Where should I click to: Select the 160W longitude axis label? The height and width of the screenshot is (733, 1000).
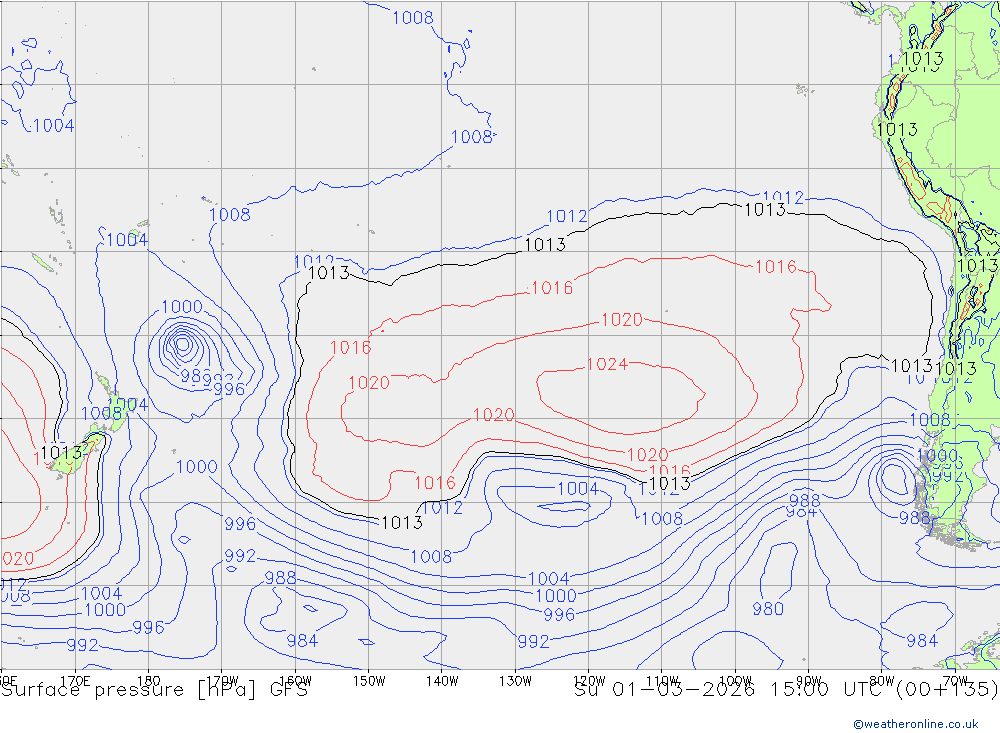click(x=295, y=681)
